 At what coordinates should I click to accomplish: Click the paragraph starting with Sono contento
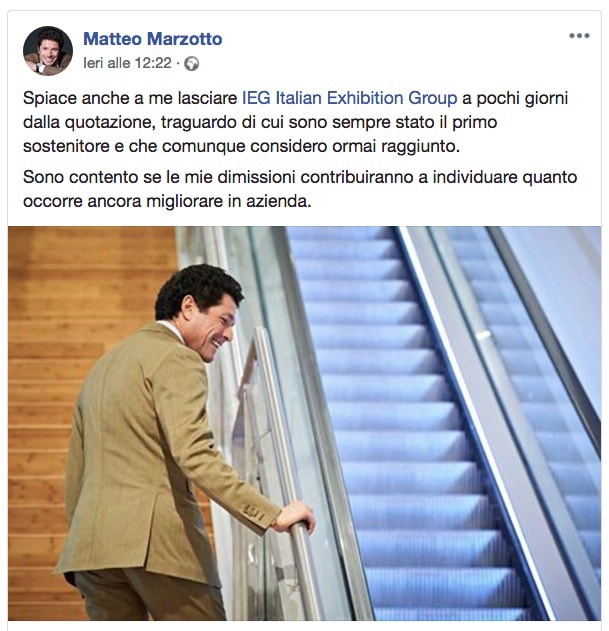(x=300, y=189)
